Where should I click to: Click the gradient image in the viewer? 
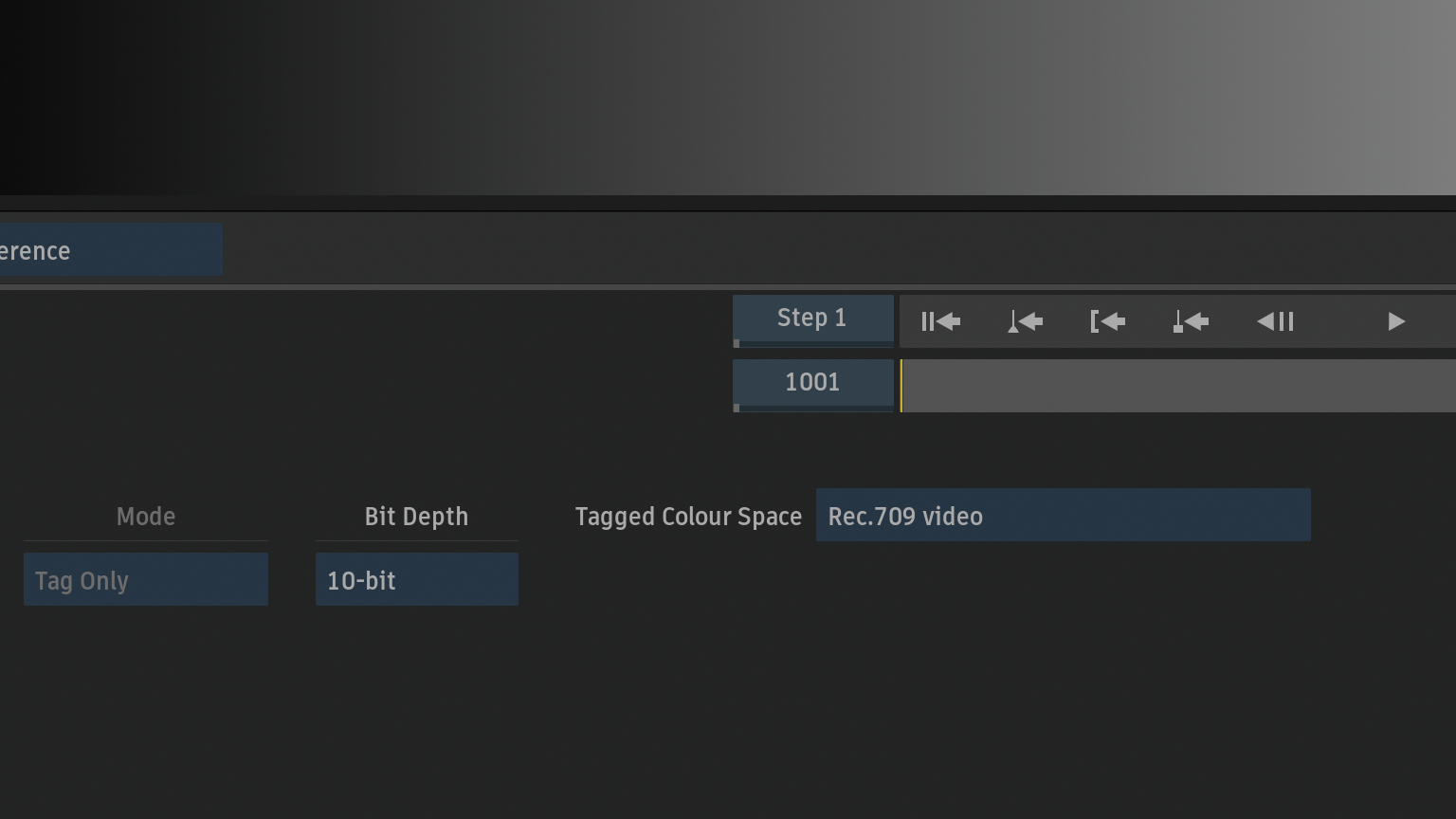728,97
